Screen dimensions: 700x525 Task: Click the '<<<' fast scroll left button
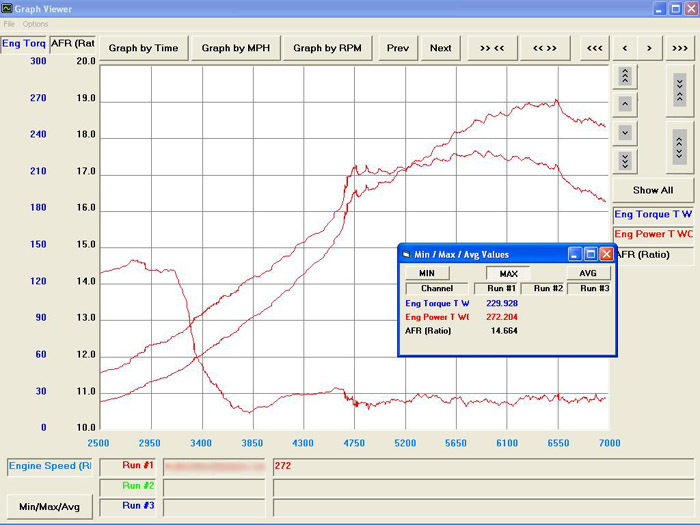pyautogui.click(x=594, y=48)
